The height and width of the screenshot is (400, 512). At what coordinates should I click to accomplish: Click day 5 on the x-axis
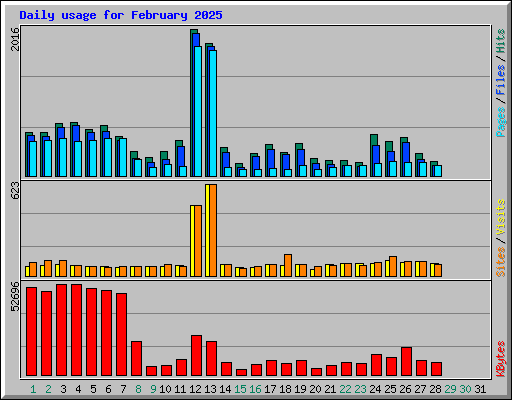[x=93, y=389]
